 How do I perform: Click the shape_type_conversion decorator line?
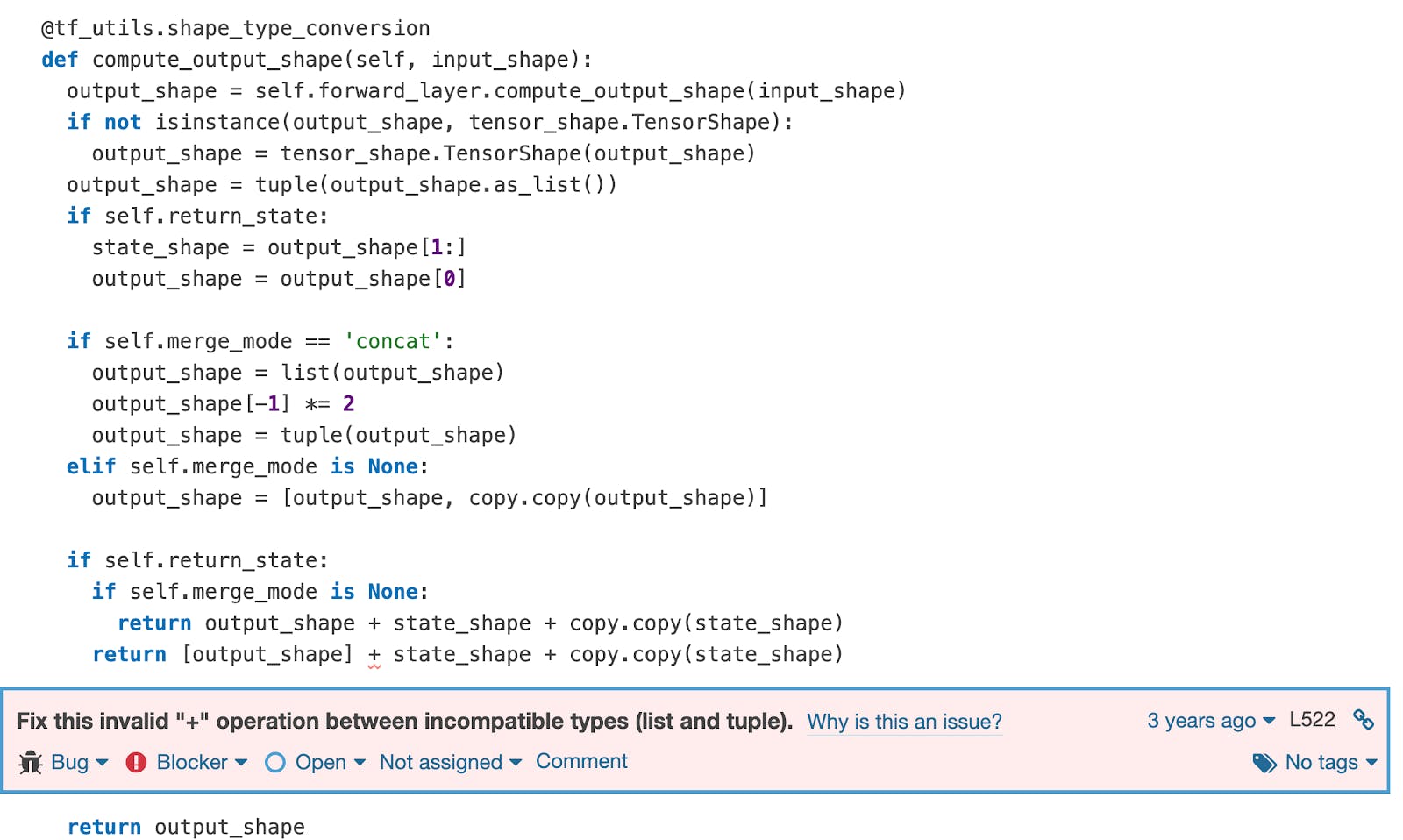pos(235,28)
